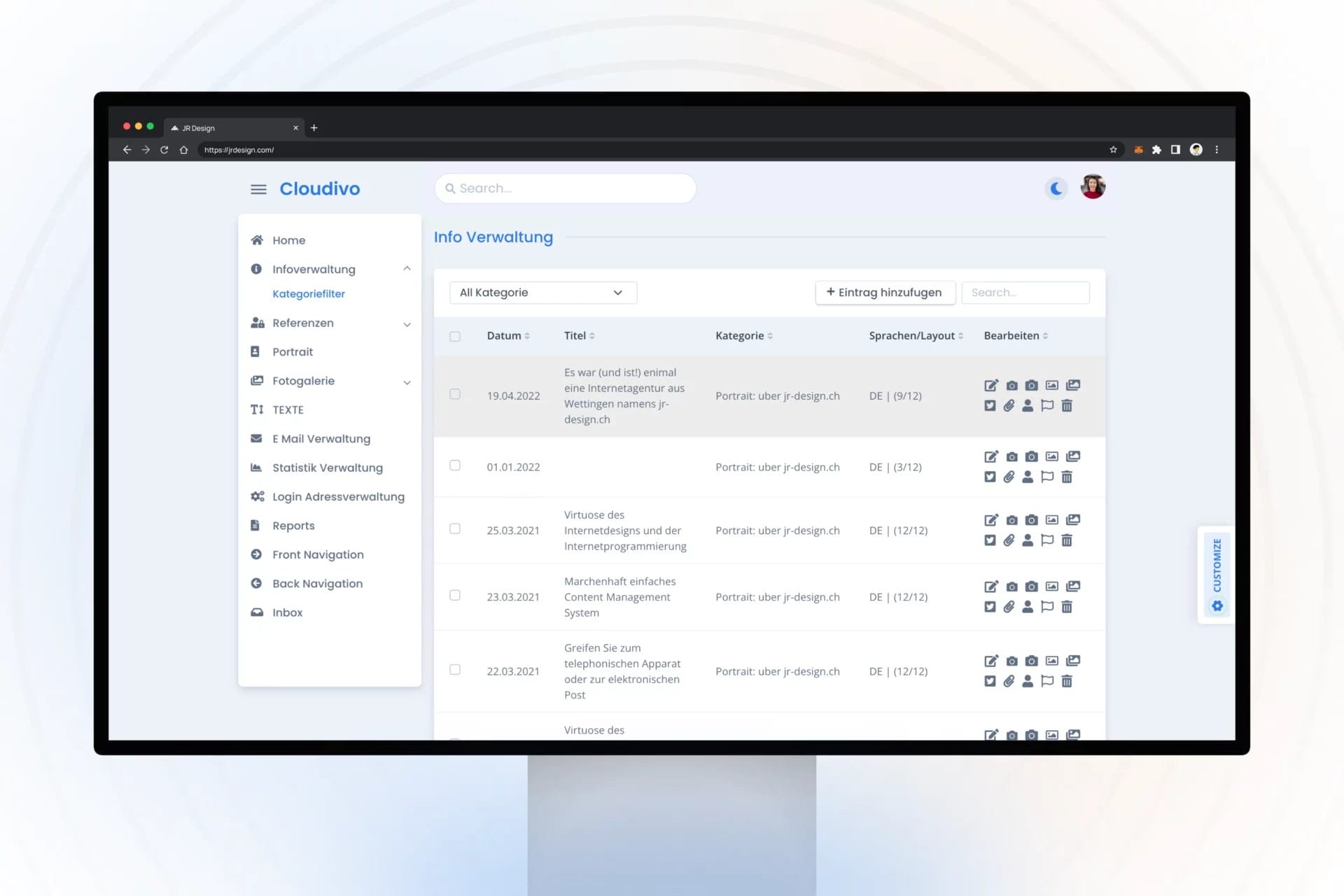The height and width of the screenshot is (896, 1344).
Task: Delete the 23.03.2021 entry via trash icon
Action: click(x=1067, y=607)
